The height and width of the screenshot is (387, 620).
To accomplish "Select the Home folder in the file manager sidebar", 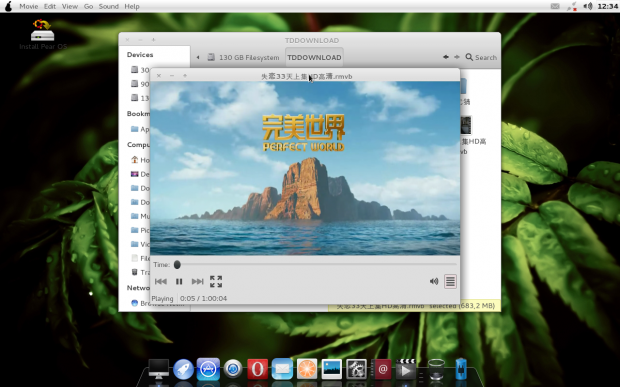I will coord(140,160).
